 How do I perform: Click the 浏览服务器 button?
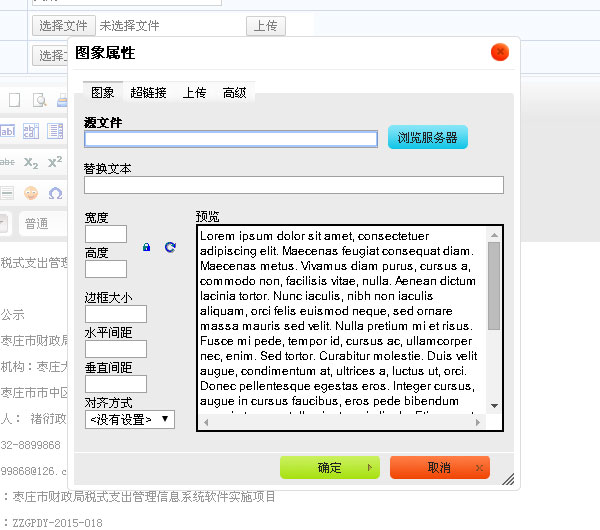click(428, 138)
